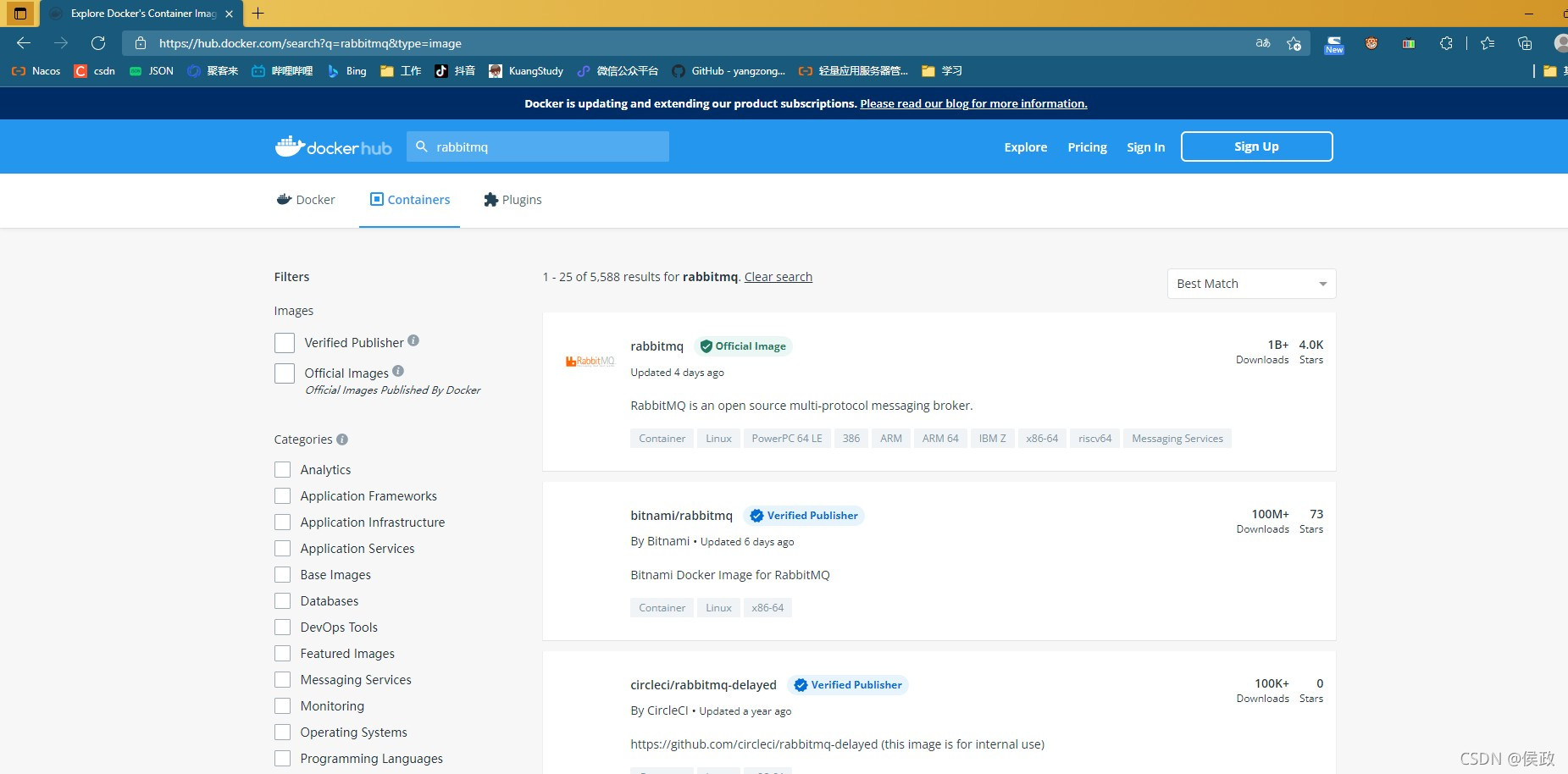Open the Pricing page link
Viewport: 1568px width, 774px height.
pyautogui.click(x=1087, y=147)
